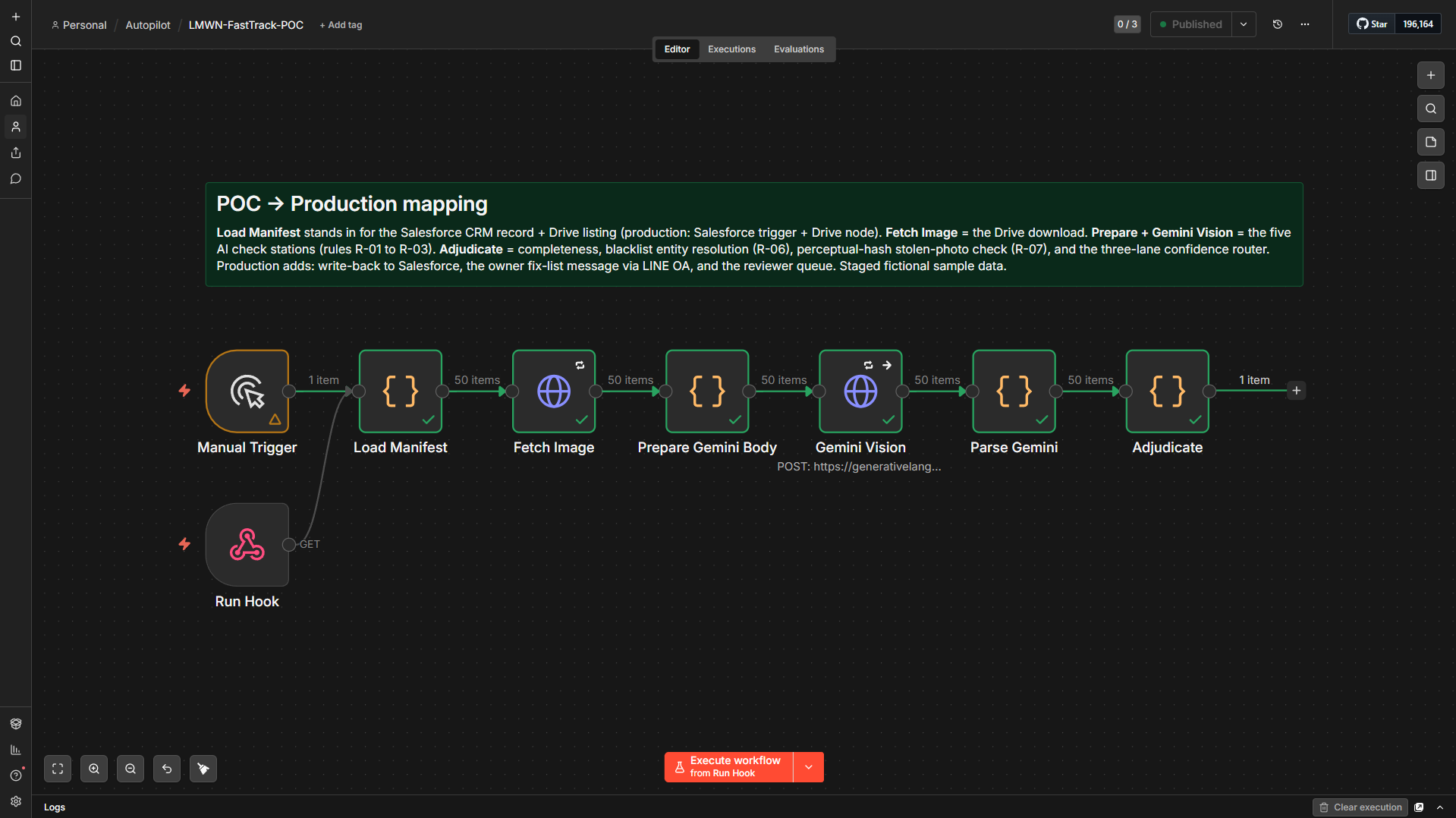Expand the Published dropdown arrow

pos(1244,24)
